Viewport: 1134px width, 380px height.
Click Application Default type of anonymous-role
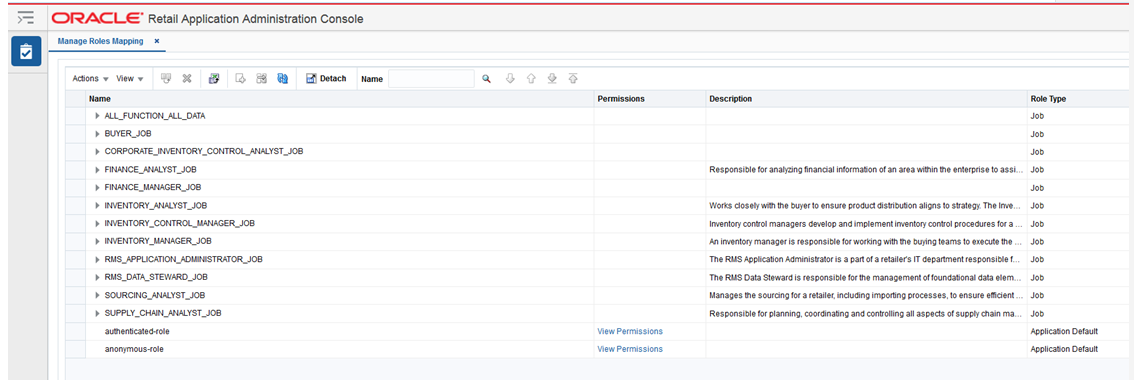1064,349
